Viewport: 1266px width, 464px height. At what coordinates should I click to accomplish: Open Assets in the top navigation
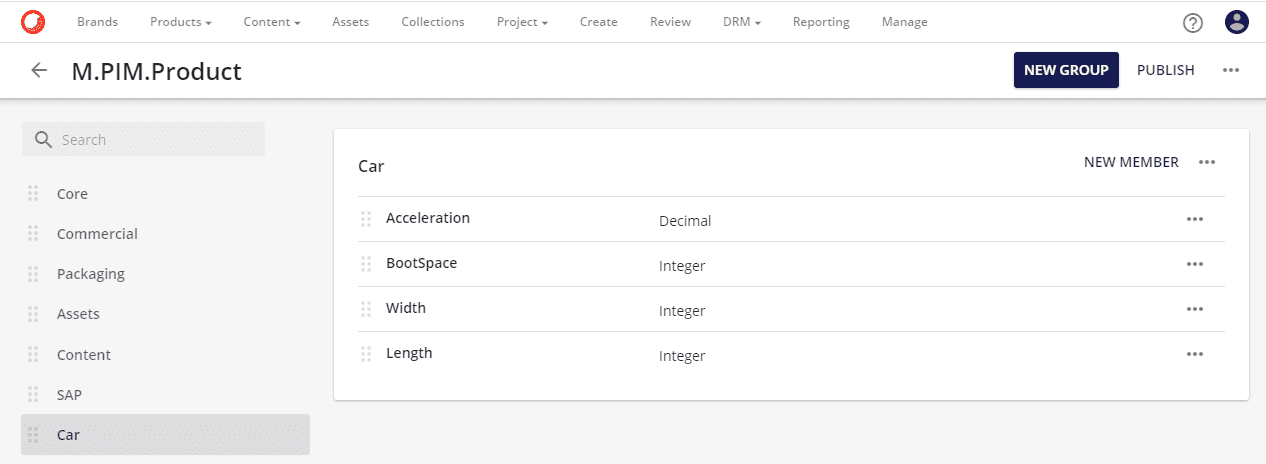[351, 22]
